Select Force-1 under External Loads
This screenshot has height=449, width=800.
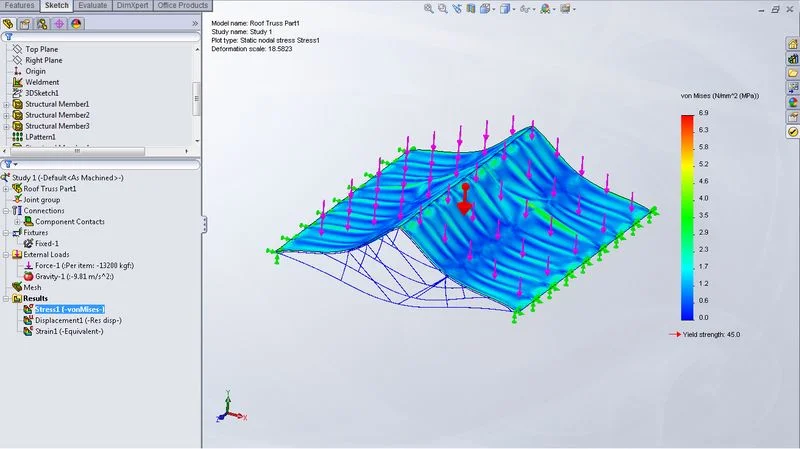[x=83, y=265]
